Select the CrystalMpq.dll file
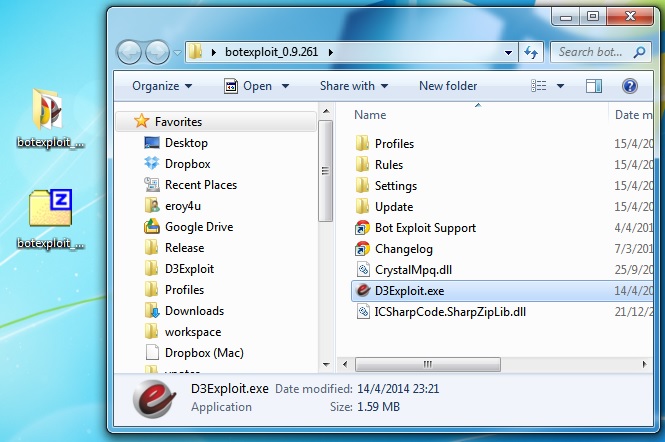The image size is (665, 442). (414, 270)
